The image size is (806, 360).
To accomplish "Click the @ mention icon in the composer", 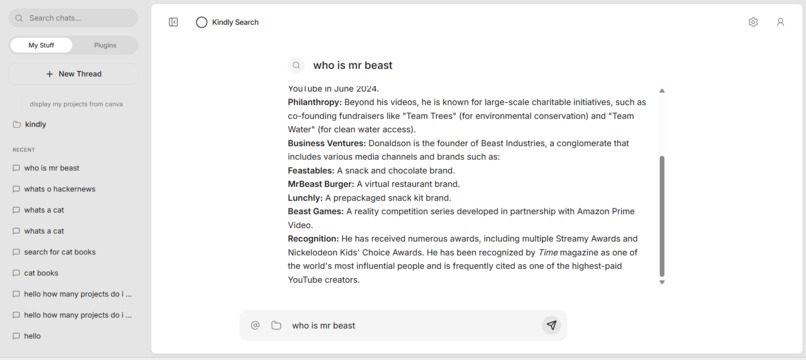I will point(255,325).
